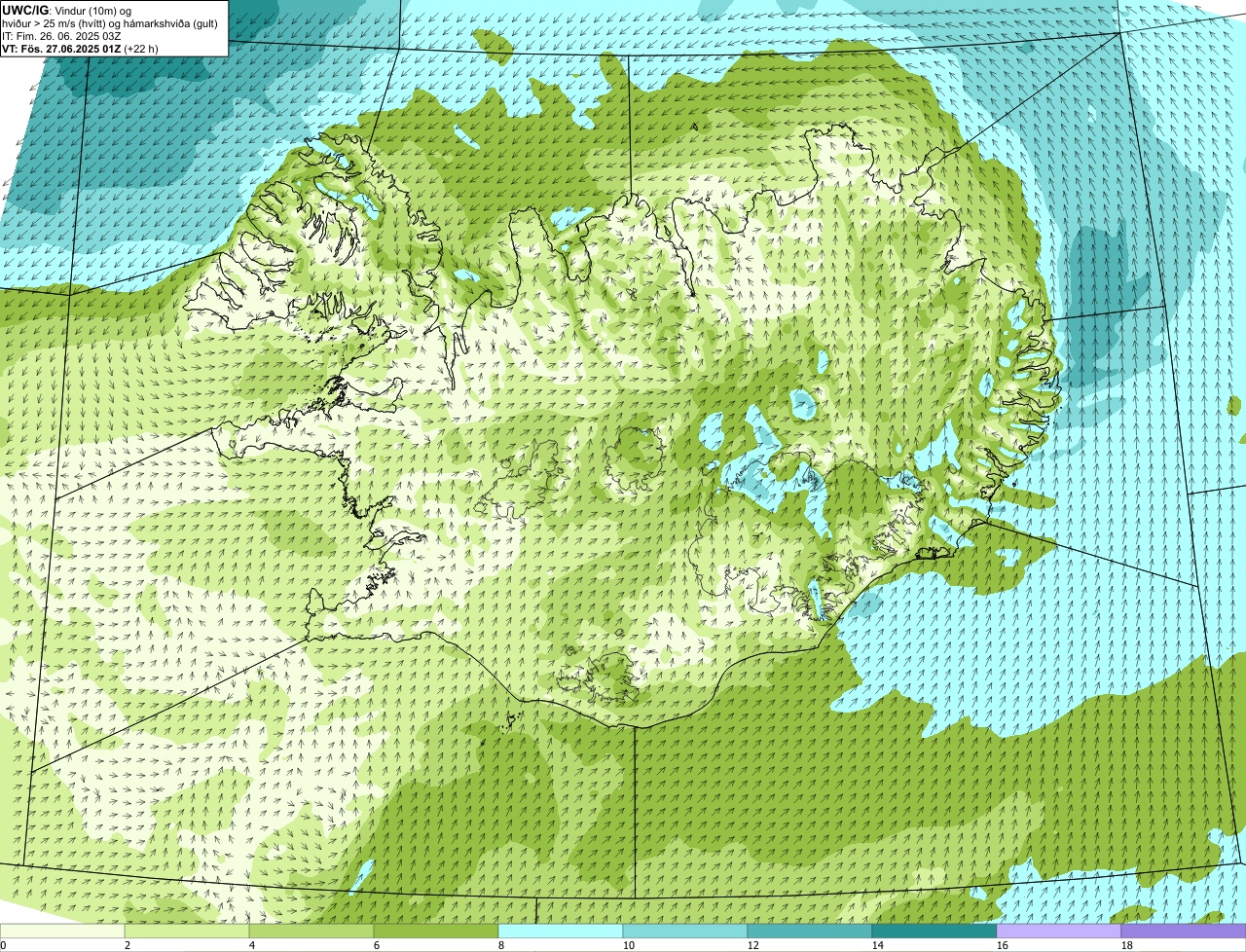The width and height of the screenshot is (1246, 952).
Task: Click the '10' tick label on the scale
Action: [x=629, y=945]
